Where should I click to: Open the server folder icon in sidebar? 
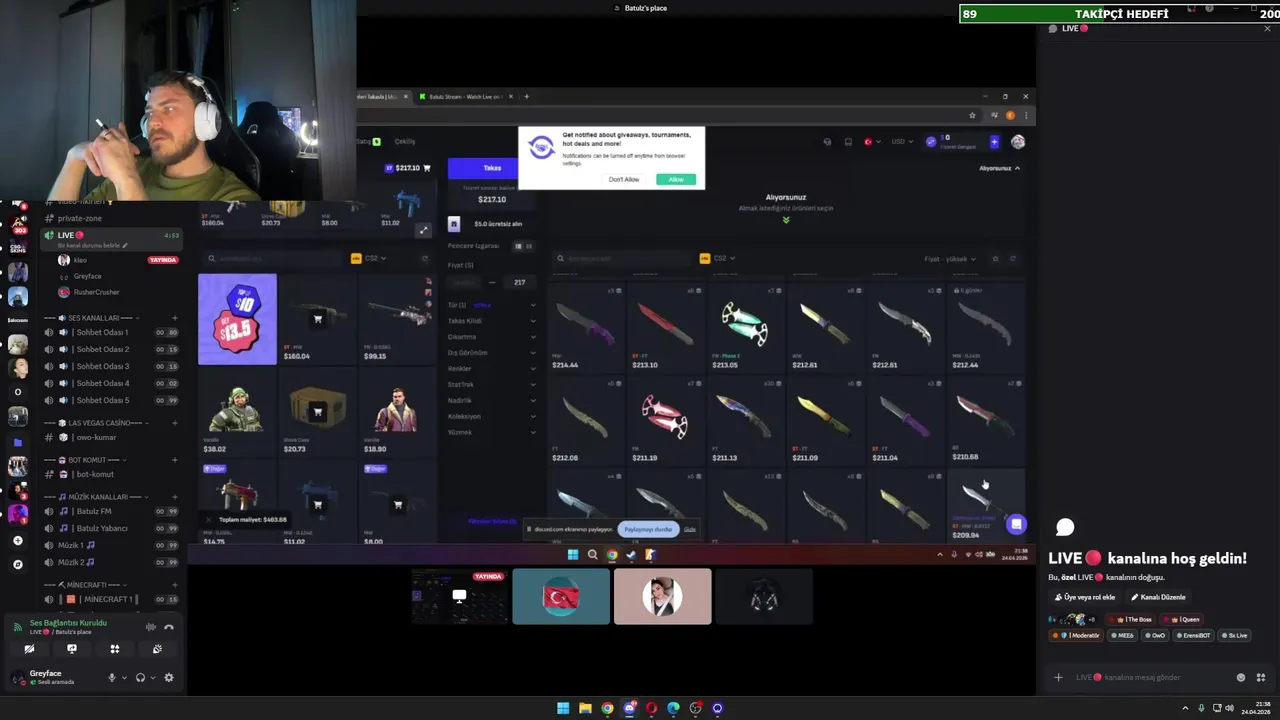pos(17,442)
